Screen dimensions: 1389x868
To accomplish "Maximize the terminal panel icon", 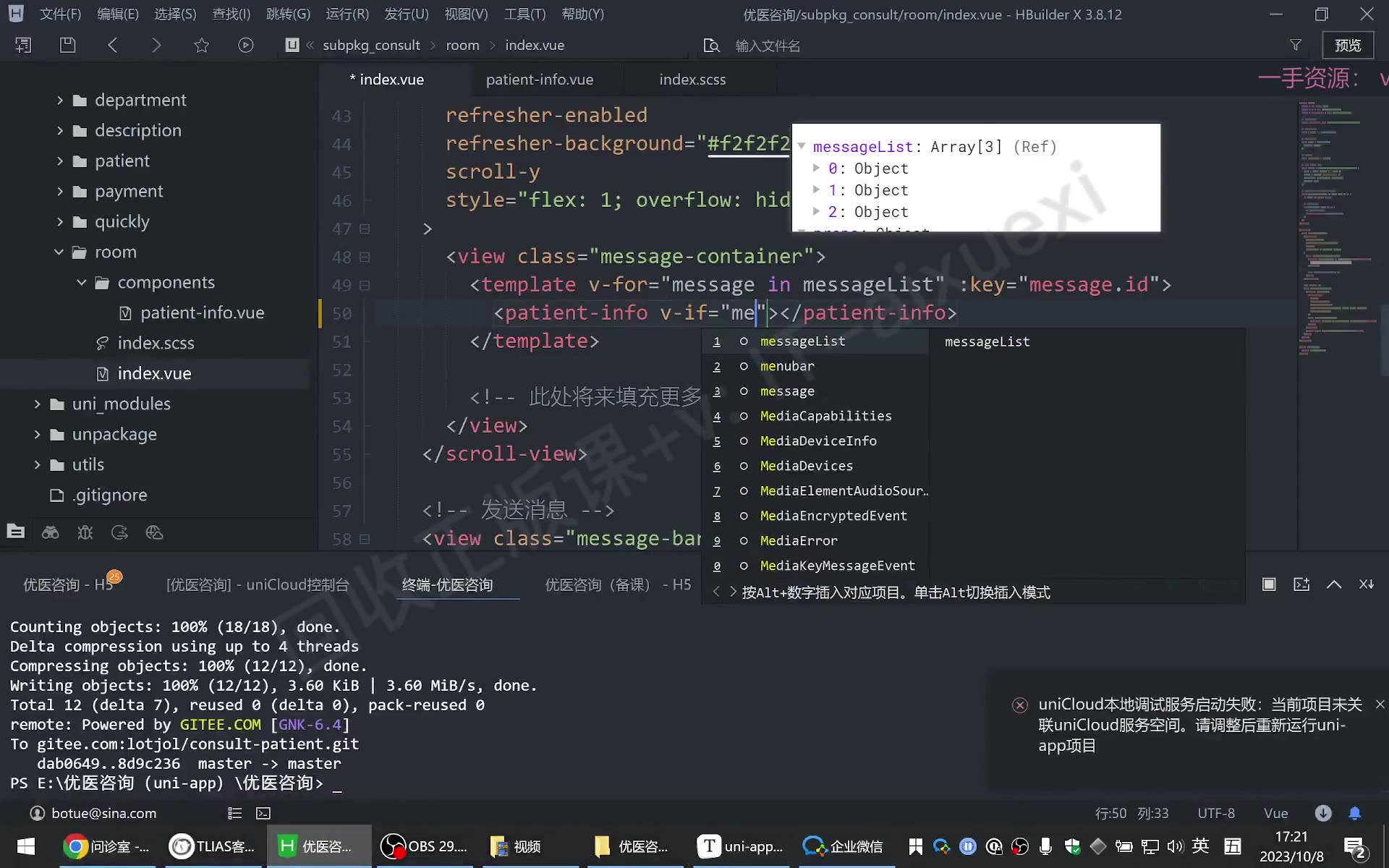I will [1269, 584].
